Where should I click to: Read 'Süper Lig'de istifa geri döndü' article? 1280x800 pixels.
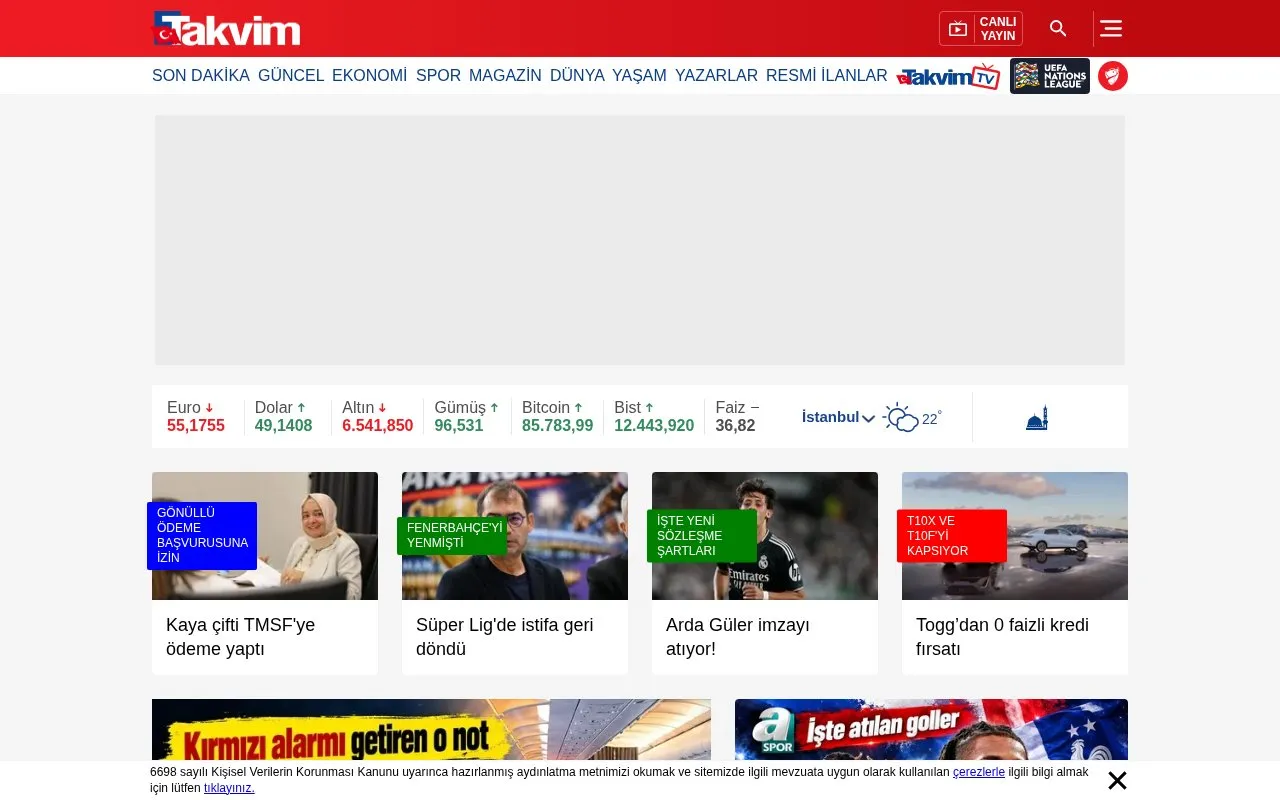(x=505, y=637)
